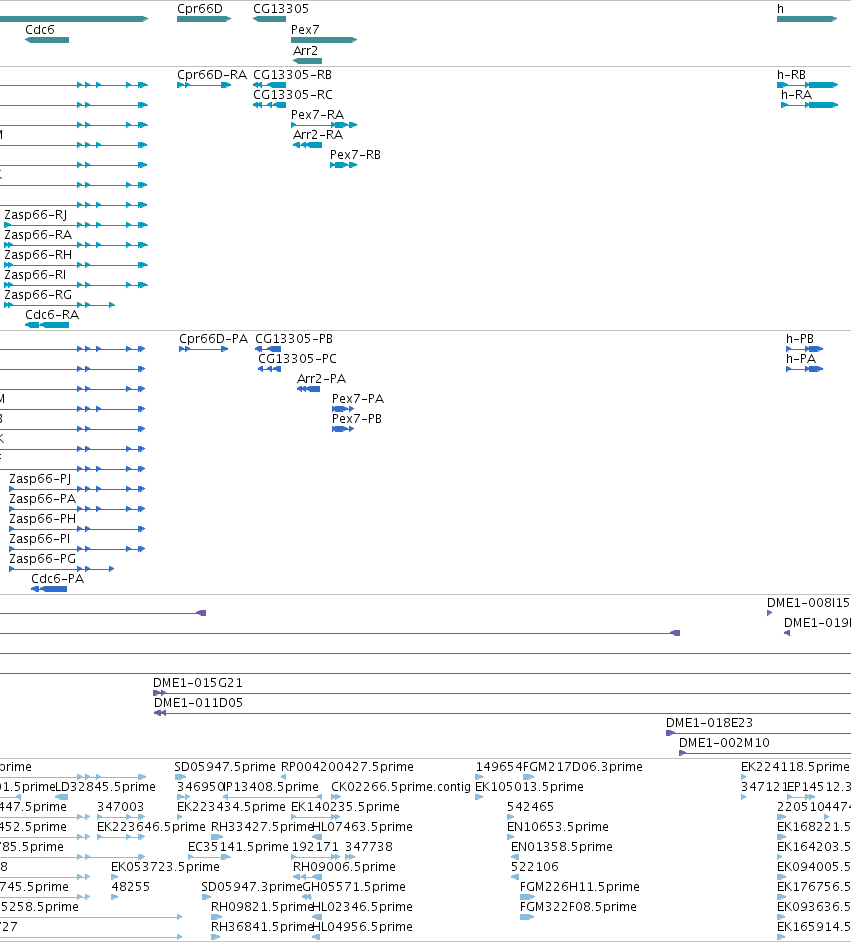Click transcript Arr2-RA
The height and width of the screenshot is (942, 851).
307,145
